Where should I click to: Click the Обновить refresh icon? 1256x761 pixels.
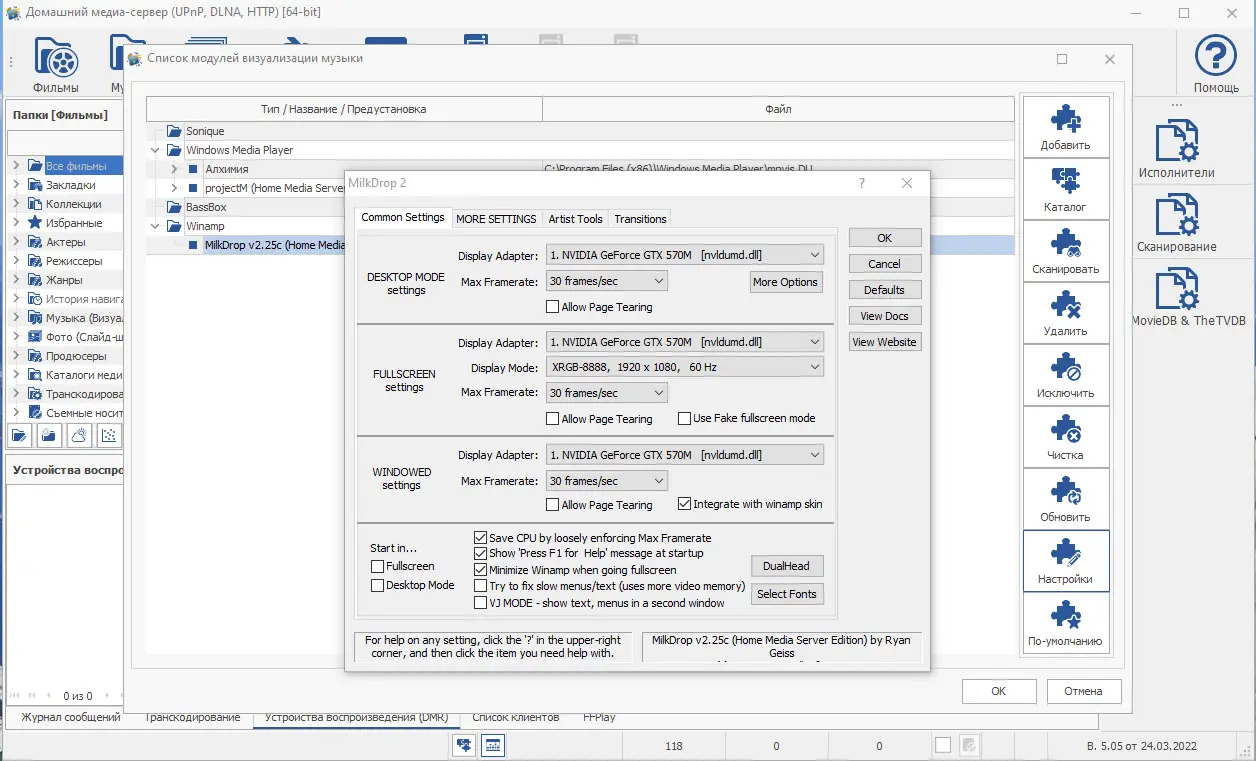pos(1065,492)
